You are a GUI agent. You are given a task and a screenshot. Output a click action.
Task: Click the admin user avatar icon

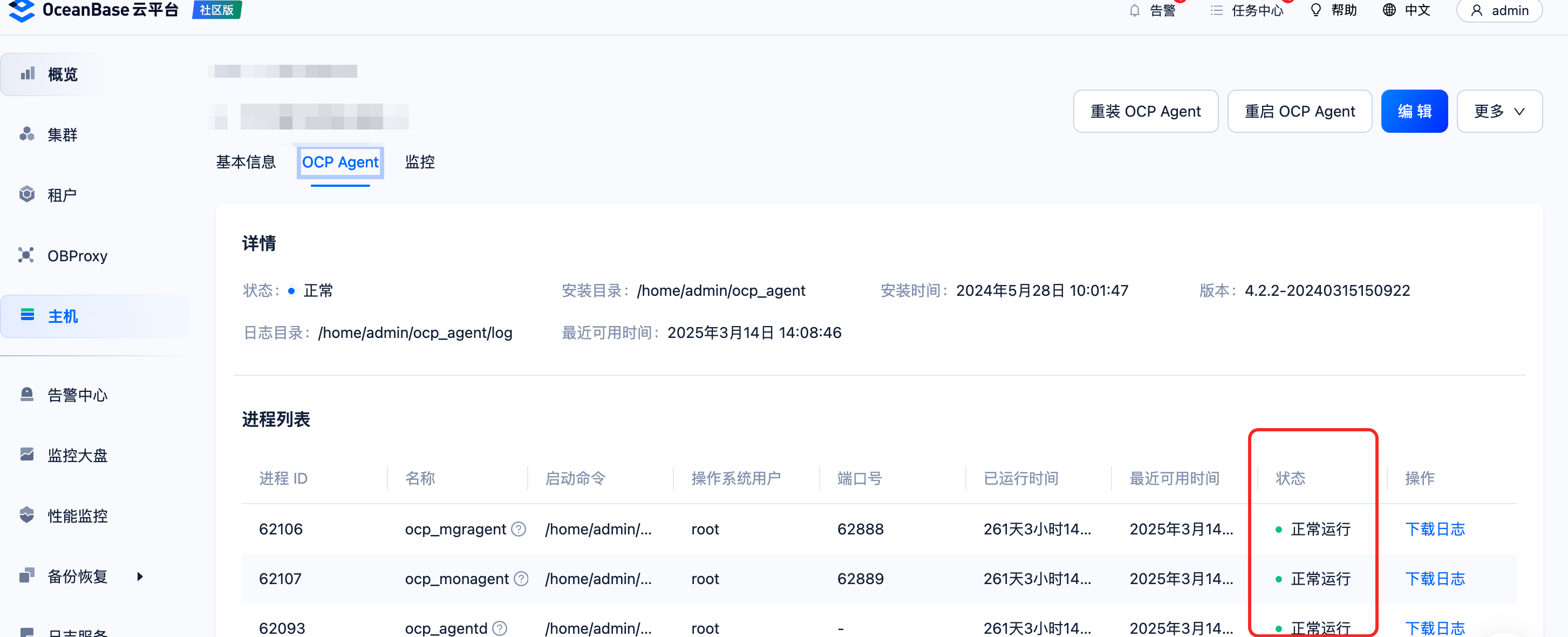[1477, 10]
